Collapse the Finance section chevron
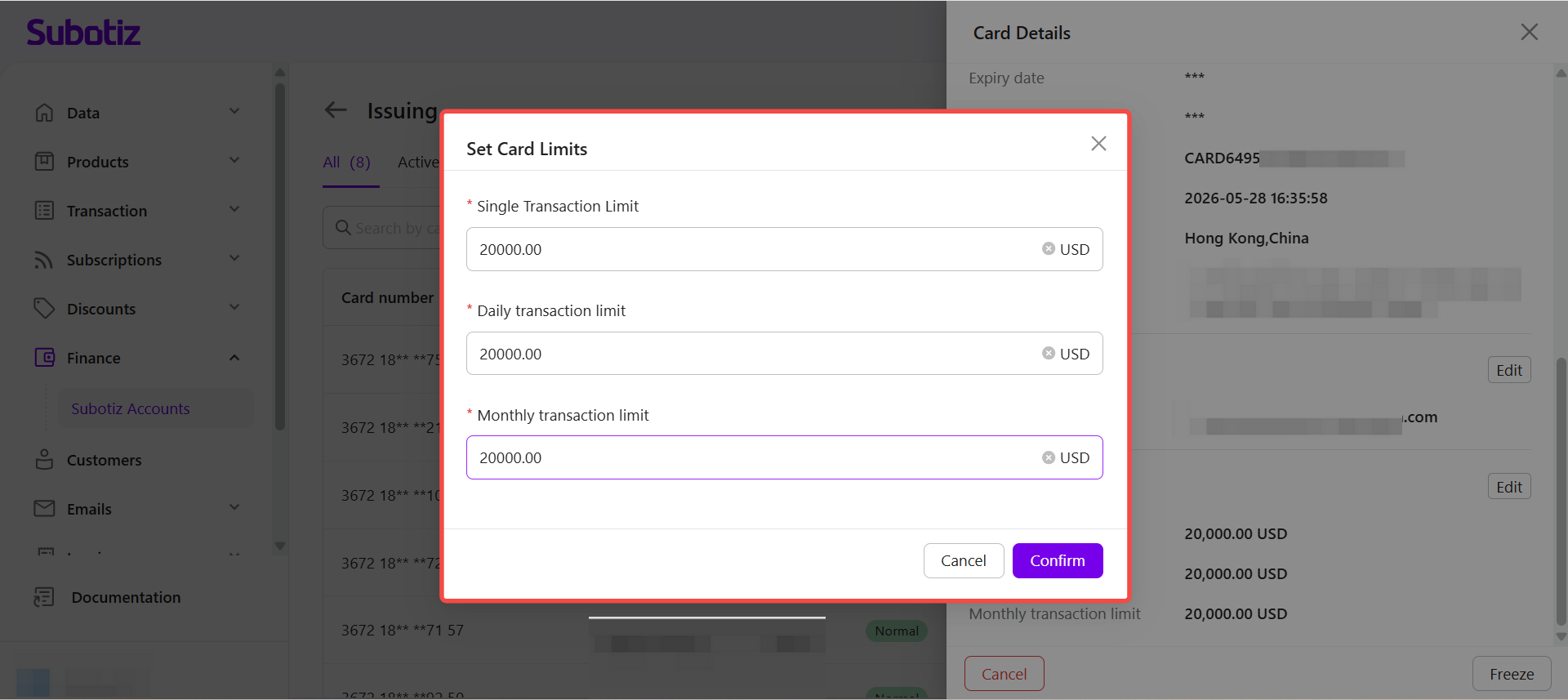This screenshot has height=700, width=1568. coord(234,358)
